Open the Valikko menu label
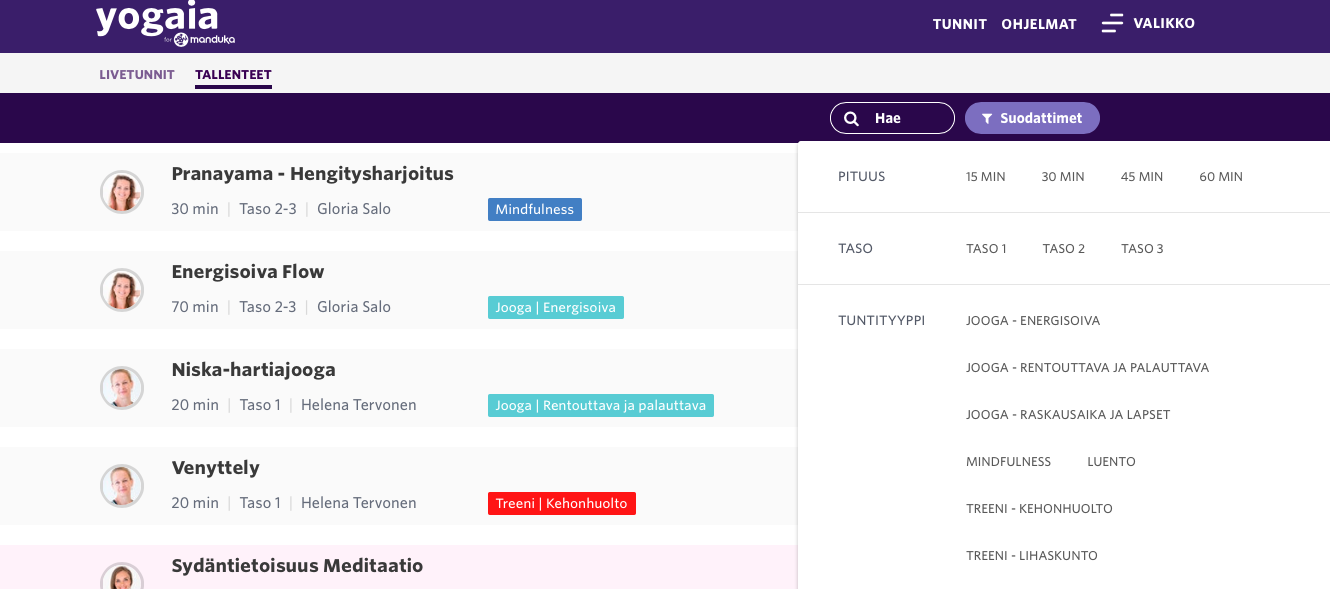The height and width of the screenshot is (589, 1330). 1164,23
